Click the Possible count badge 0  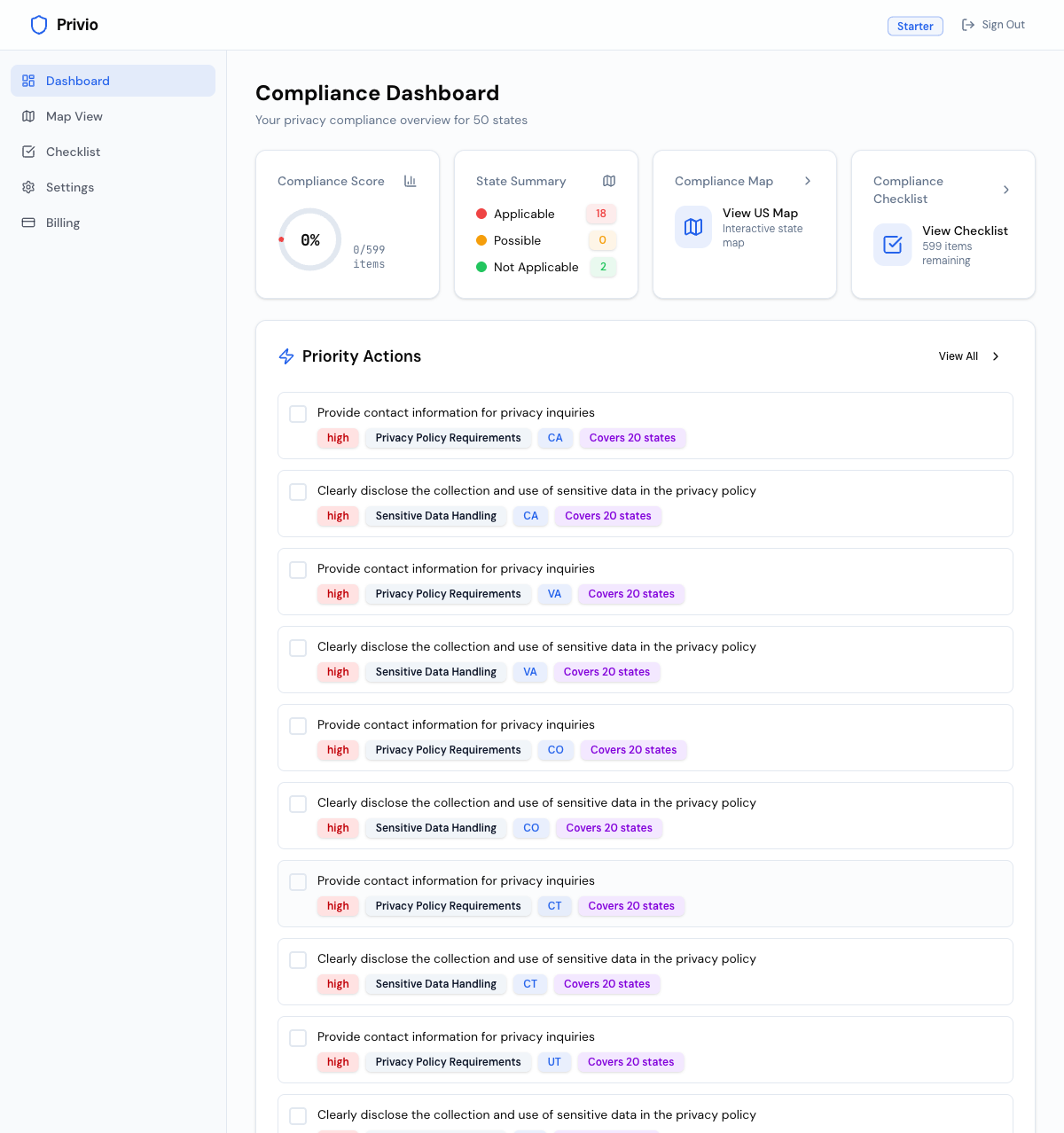pos(603,240)
